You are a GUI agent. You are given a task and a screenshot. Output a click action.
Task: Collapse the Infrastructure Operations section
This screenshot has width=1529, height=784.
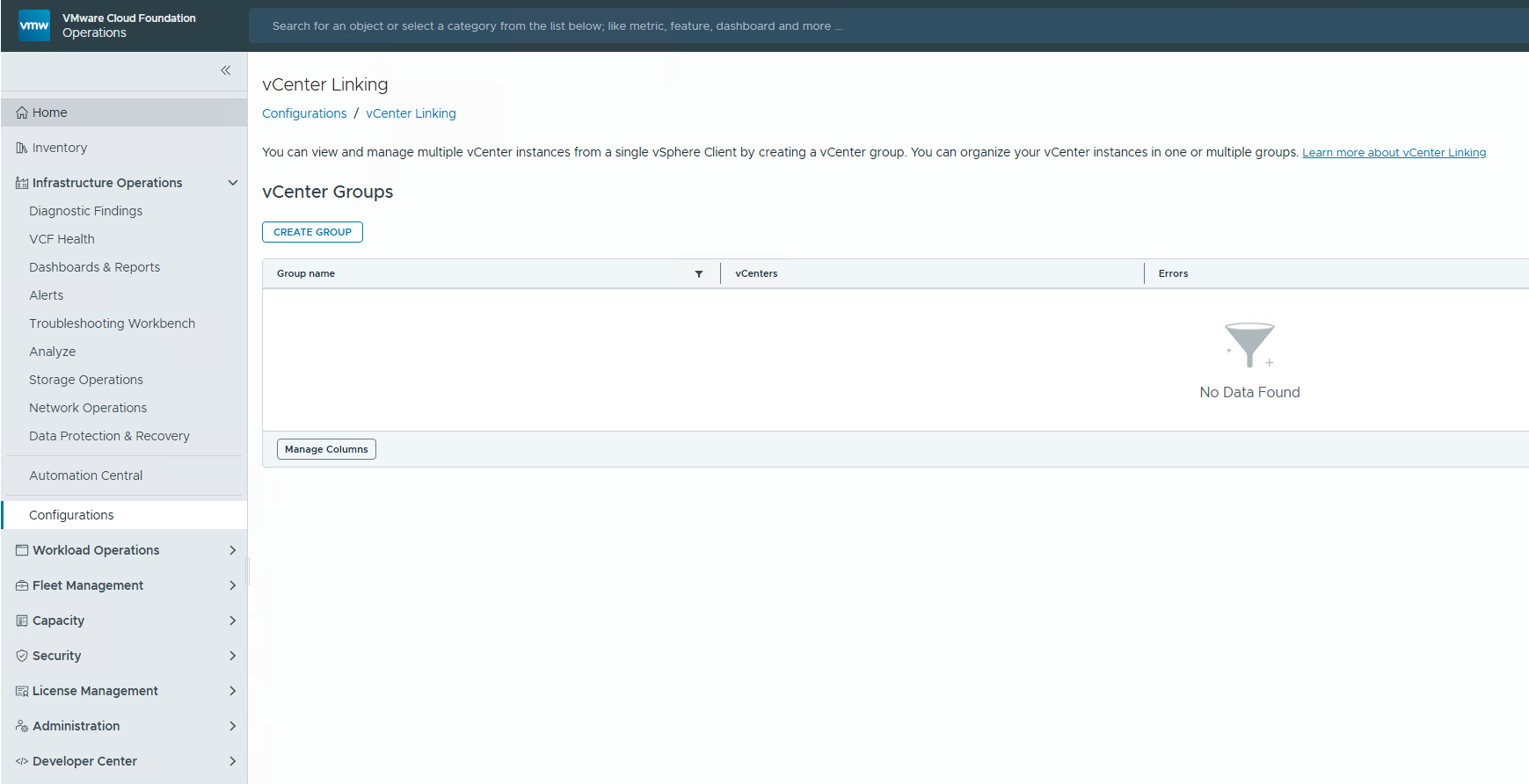pyautogui.click(x=233, y=183)
